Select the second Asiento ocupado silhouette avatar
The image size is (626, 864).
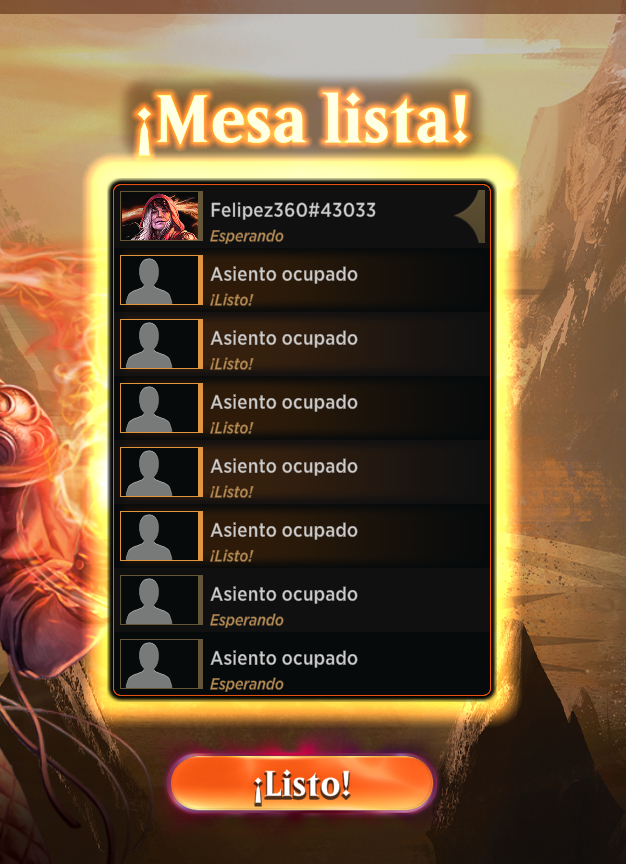161,344
